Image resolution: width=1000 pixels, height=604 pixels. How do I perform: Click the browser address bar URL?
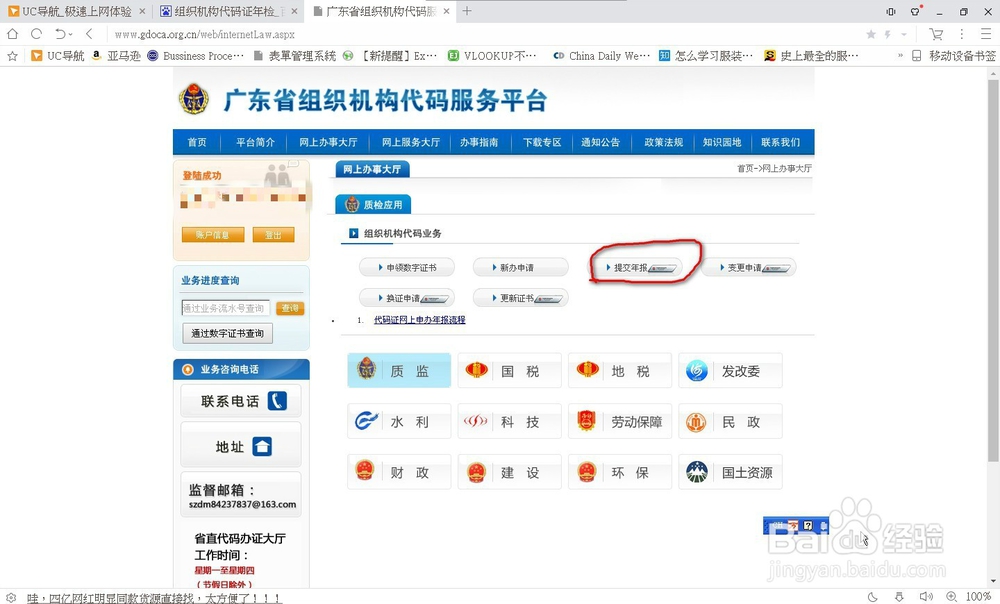click(x=205, y=34)
